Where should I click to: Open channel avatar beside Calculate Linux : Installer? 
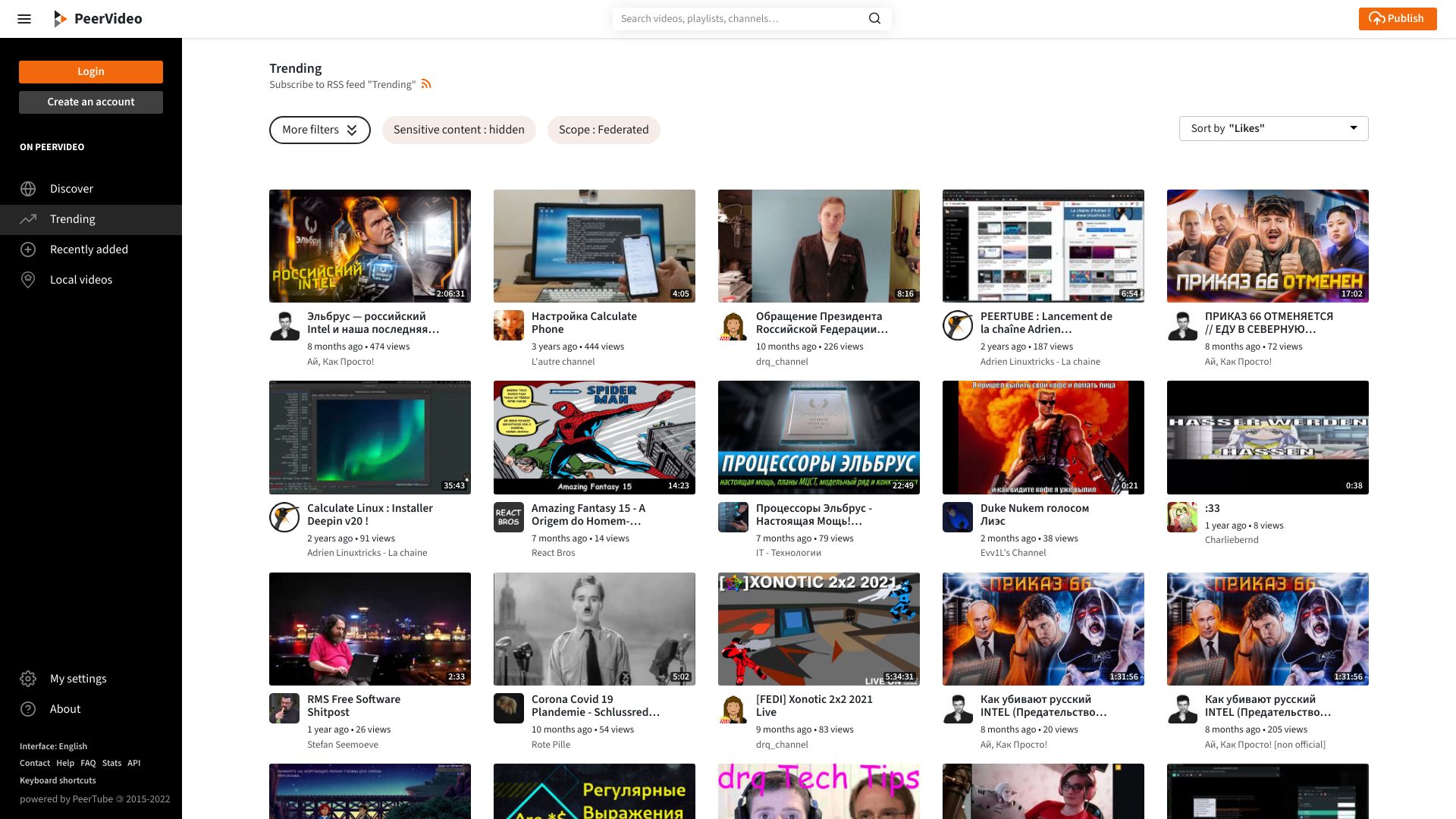pos(284,517)
